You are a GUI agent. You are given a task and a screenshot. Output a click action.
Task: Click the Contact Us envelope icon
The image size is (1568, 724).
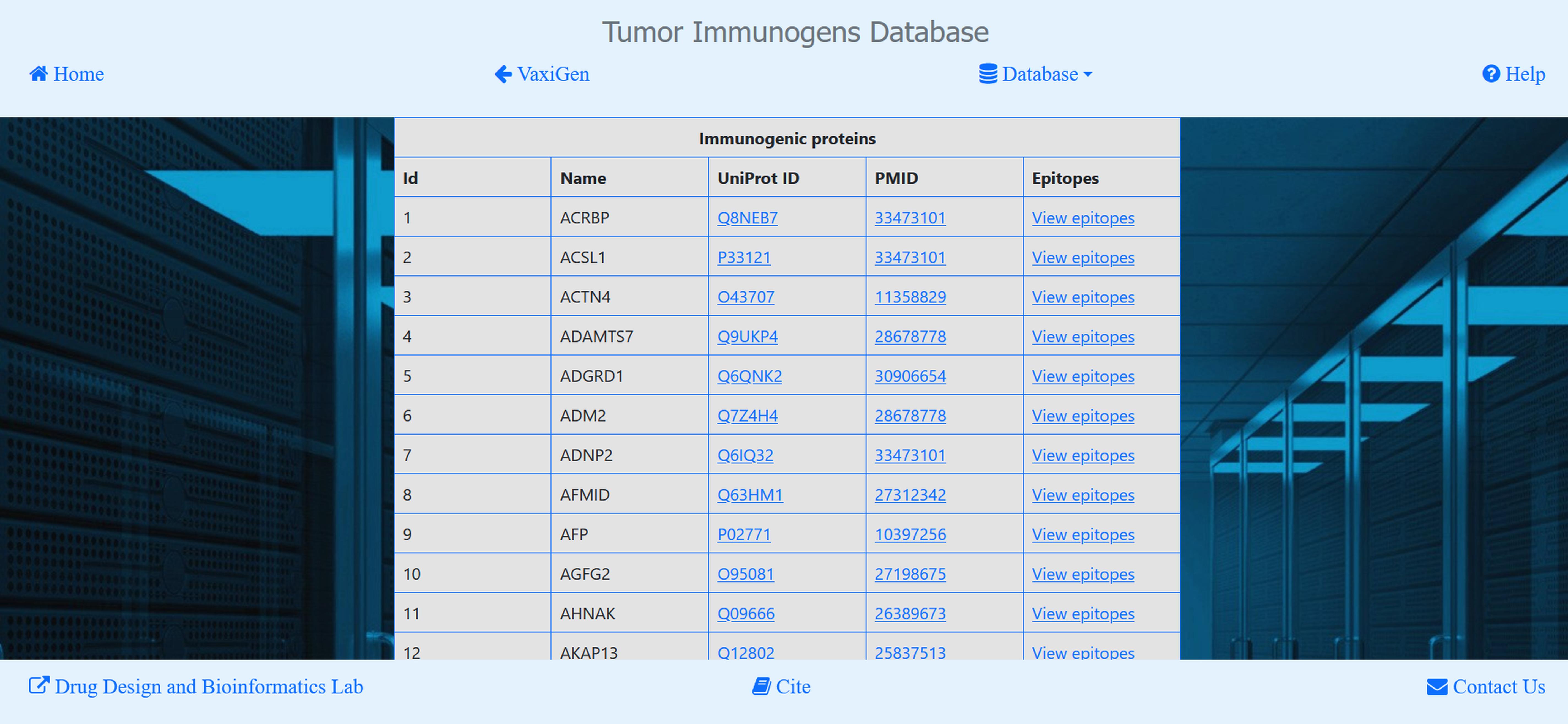[1437, 687]
